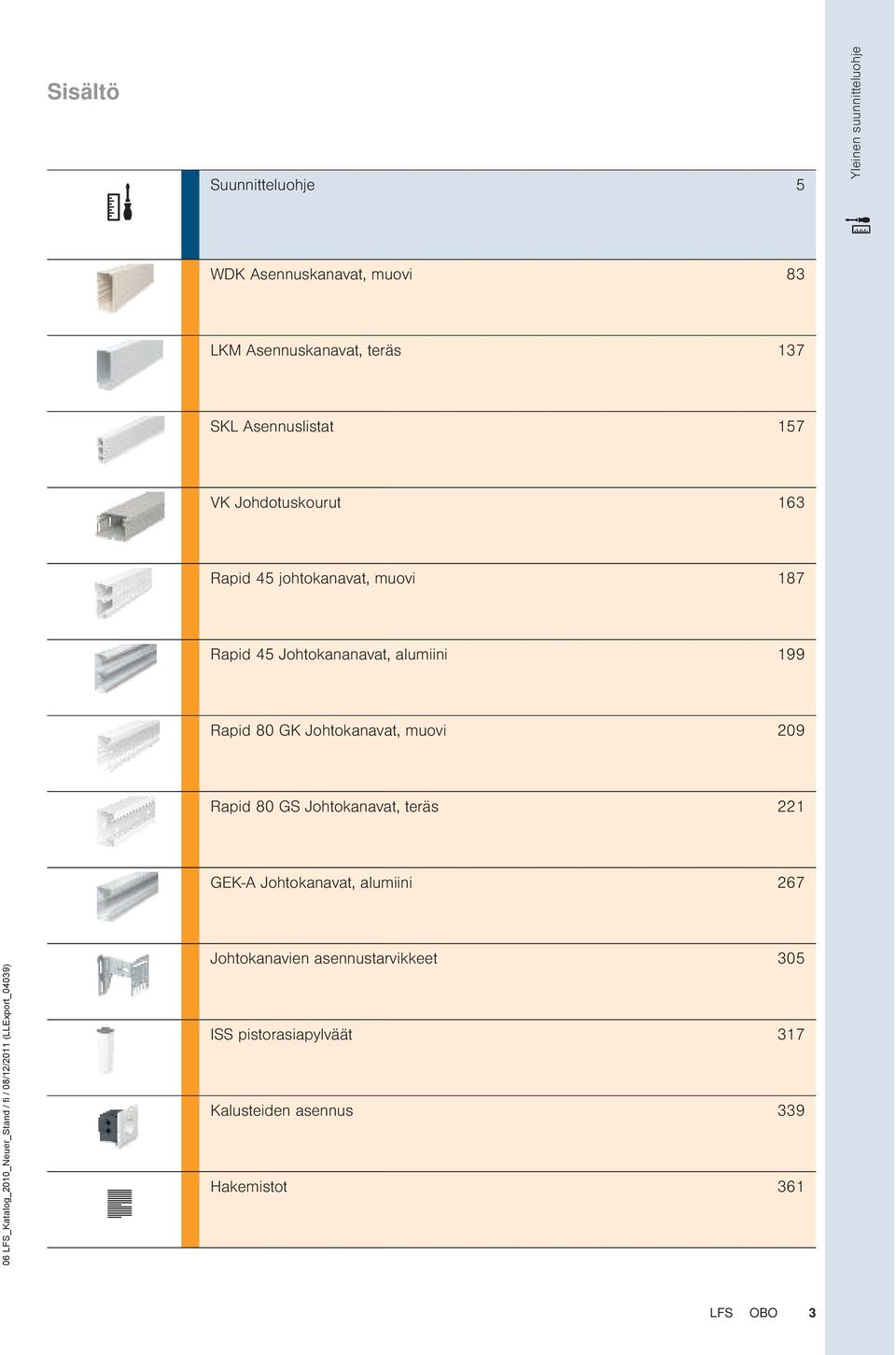Click the Kalusteiden asennus socket image
Viewport: 896px width, 1355px height.
[119, 1126]
